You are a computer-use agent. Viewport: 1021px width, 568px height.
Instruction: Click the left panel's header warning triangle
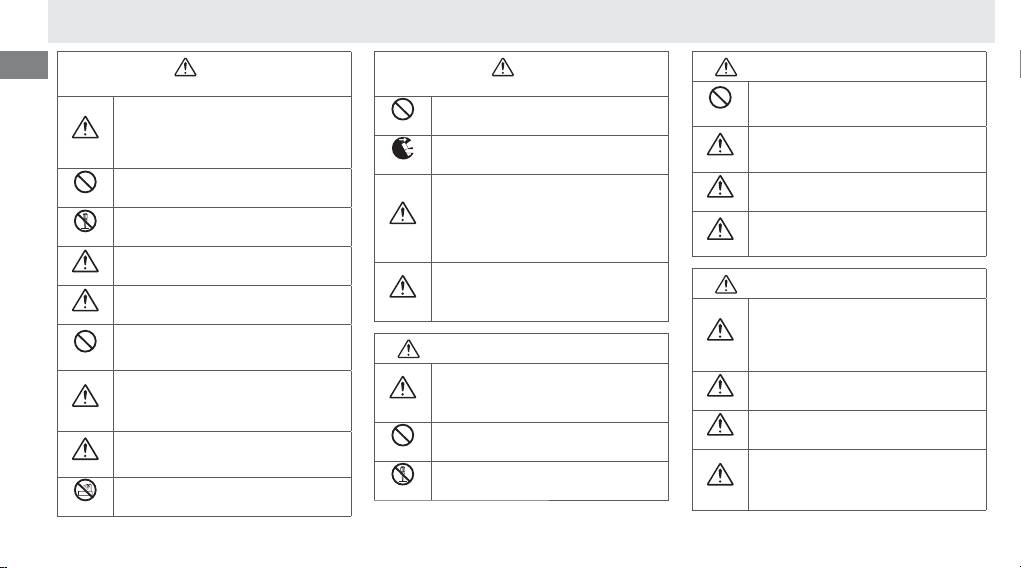(x=186, y=68)
